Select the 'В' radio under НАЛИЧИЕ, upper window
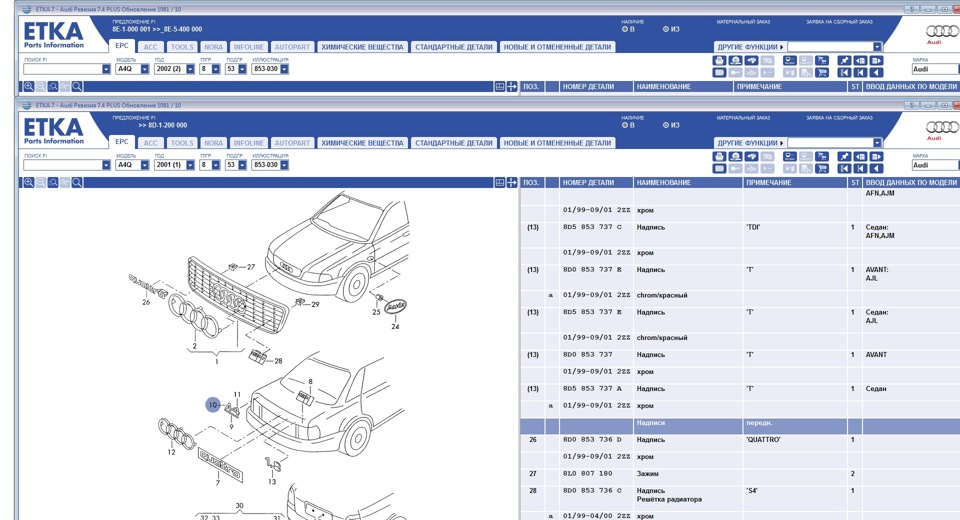This screenshot has height=520, width=960. (624, 29)
